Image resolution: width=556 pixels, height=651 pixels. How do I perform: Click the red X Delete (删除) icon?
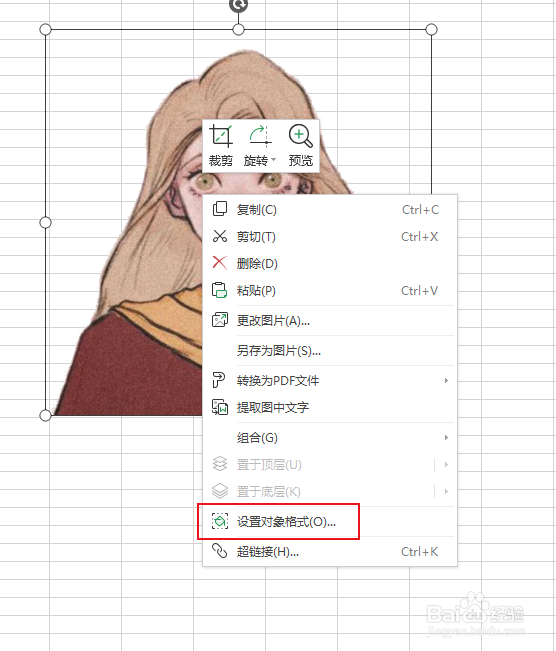(x=220, y=263)
